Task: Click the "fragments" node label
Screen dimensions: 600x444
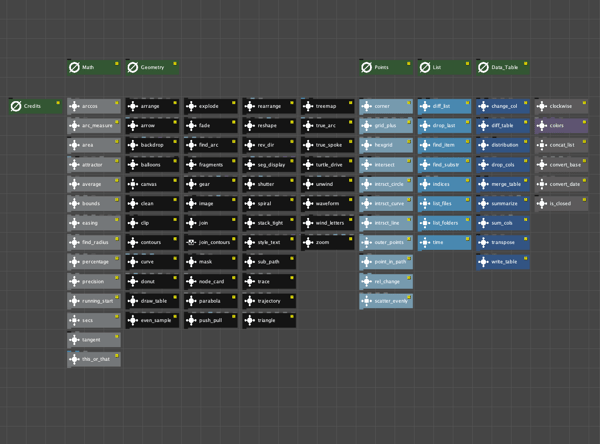Action: [211, 165]
